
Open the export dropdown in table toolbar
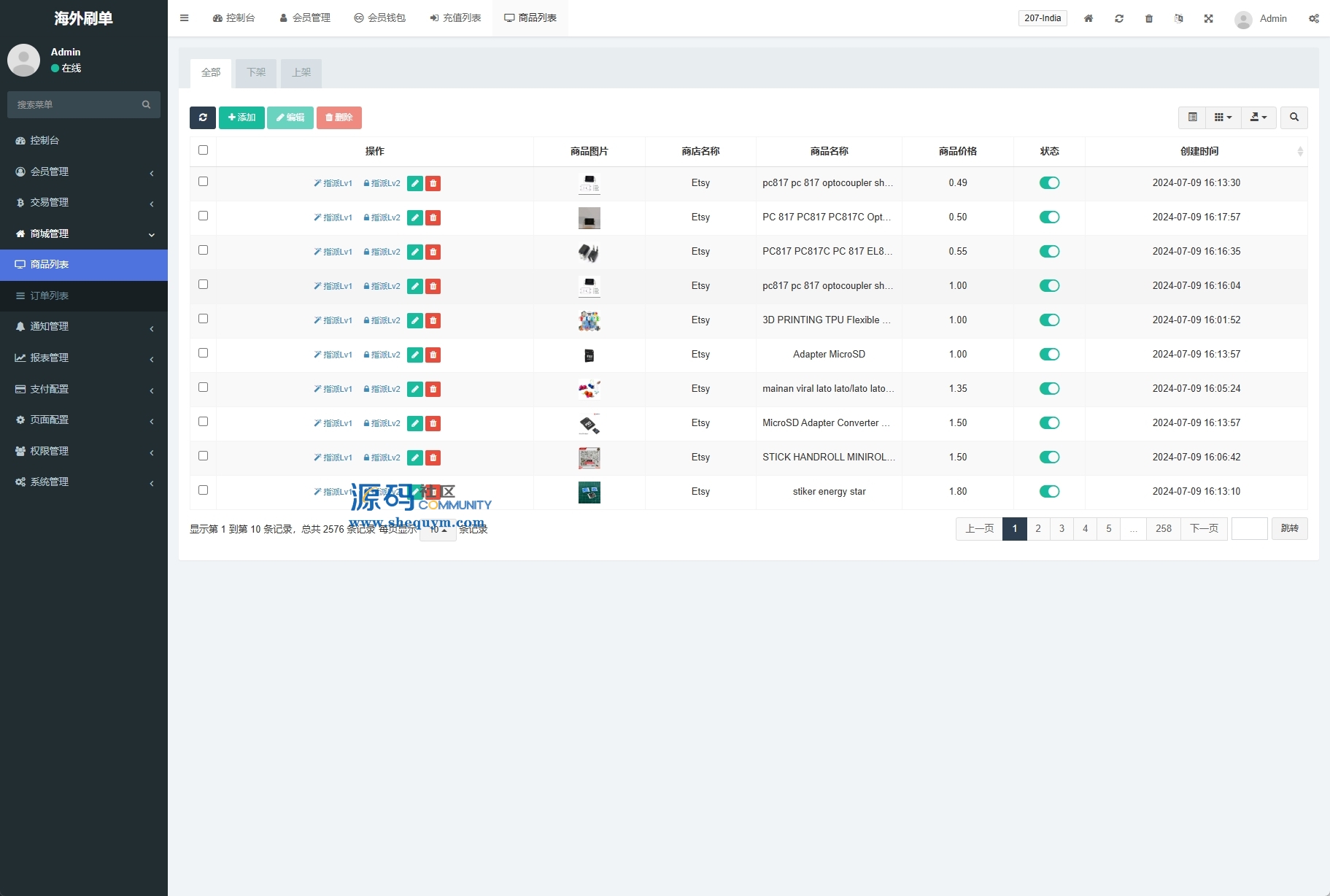[1258, 117]
